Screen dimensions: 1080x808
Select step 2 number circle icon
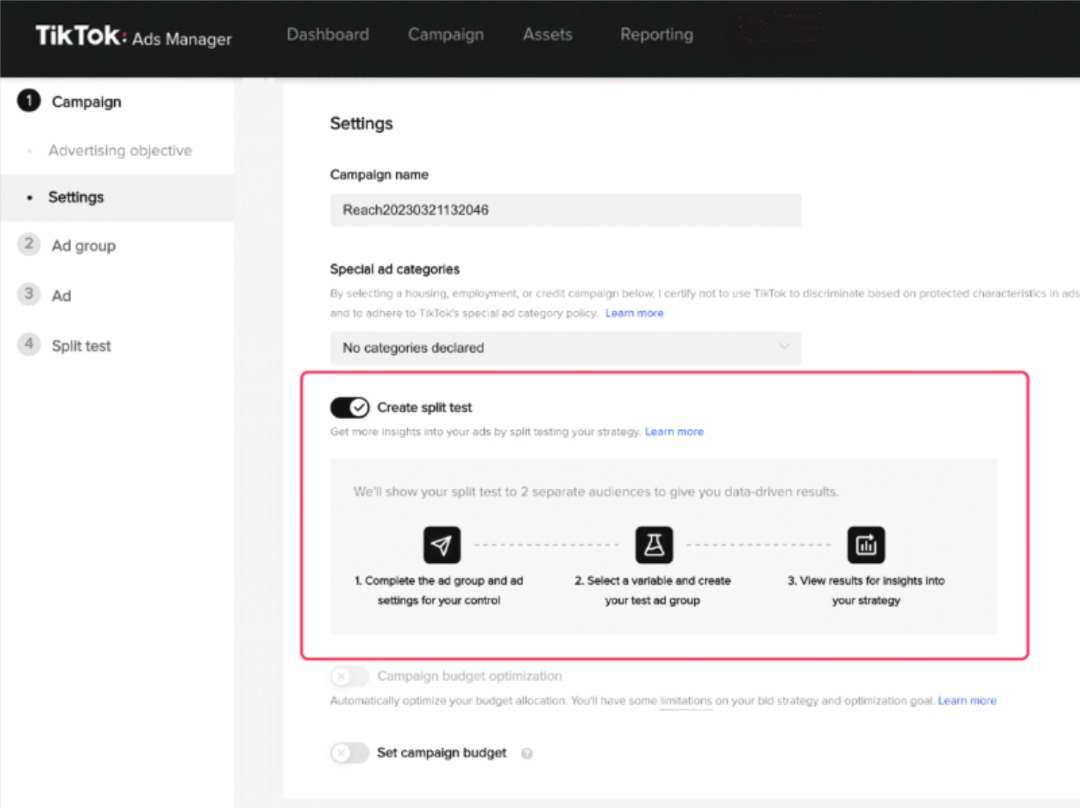click(29, 245)
